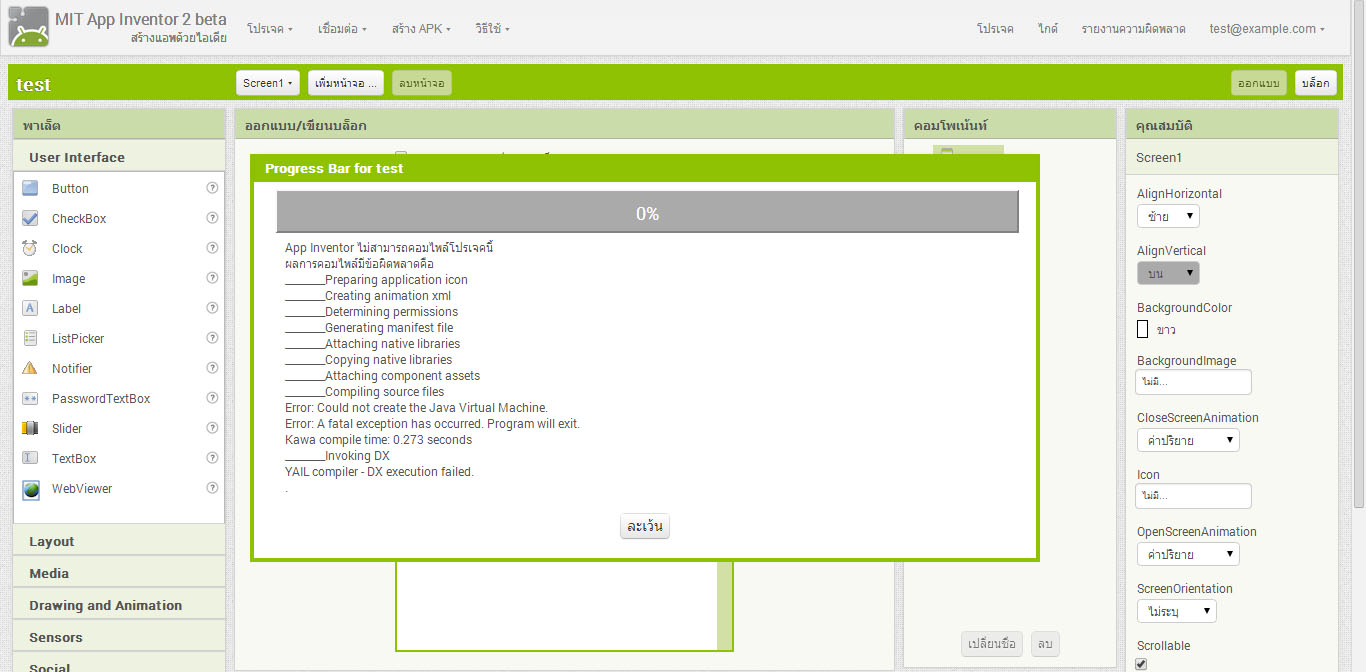
Task: Select the CheckBox component icon
Action: point(30,218)
